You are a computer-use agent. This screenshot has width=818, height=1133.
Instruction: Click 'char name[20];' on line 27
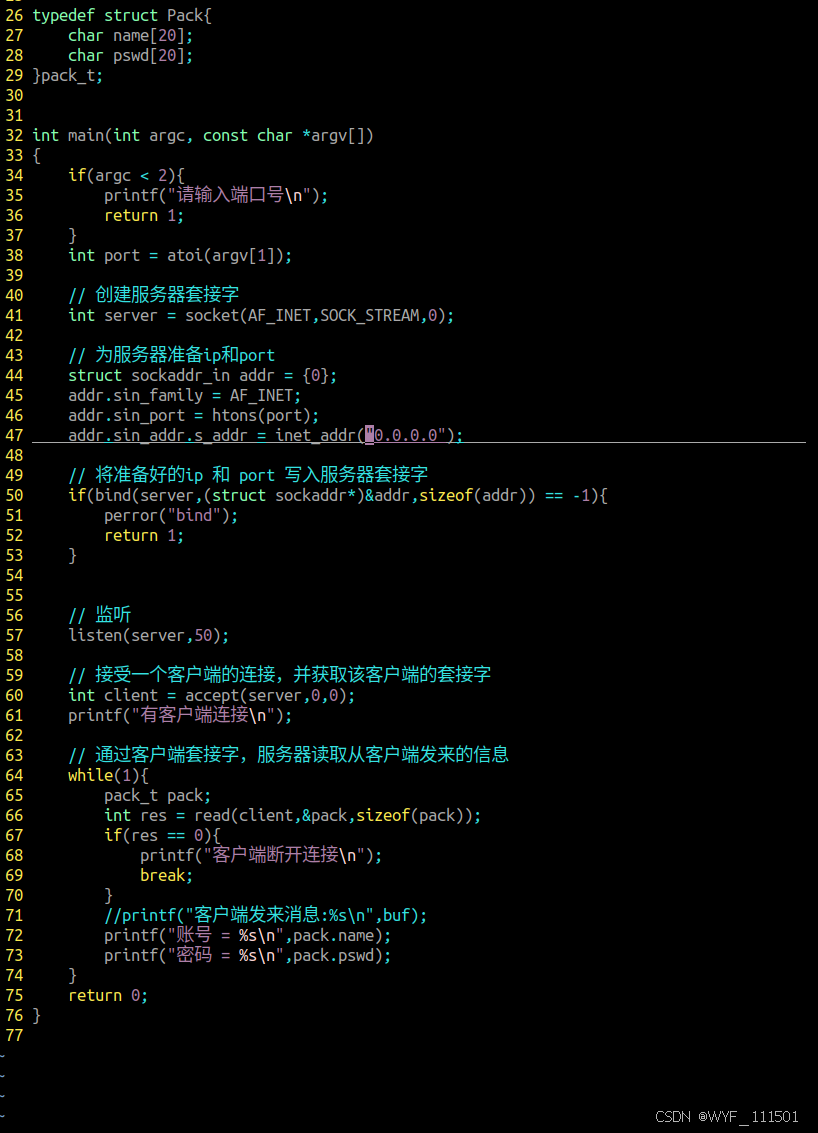(x=130, y=35)
